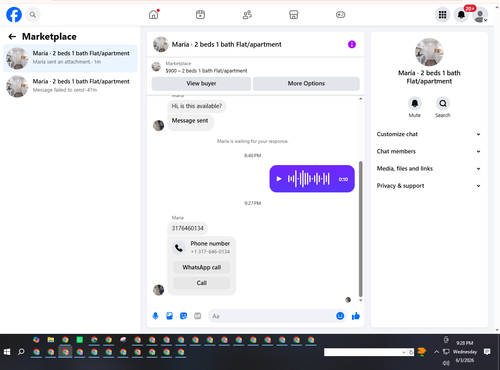Open the Marketplace storefront tab icon
This screenshot has height=370, width=500.
294,15
